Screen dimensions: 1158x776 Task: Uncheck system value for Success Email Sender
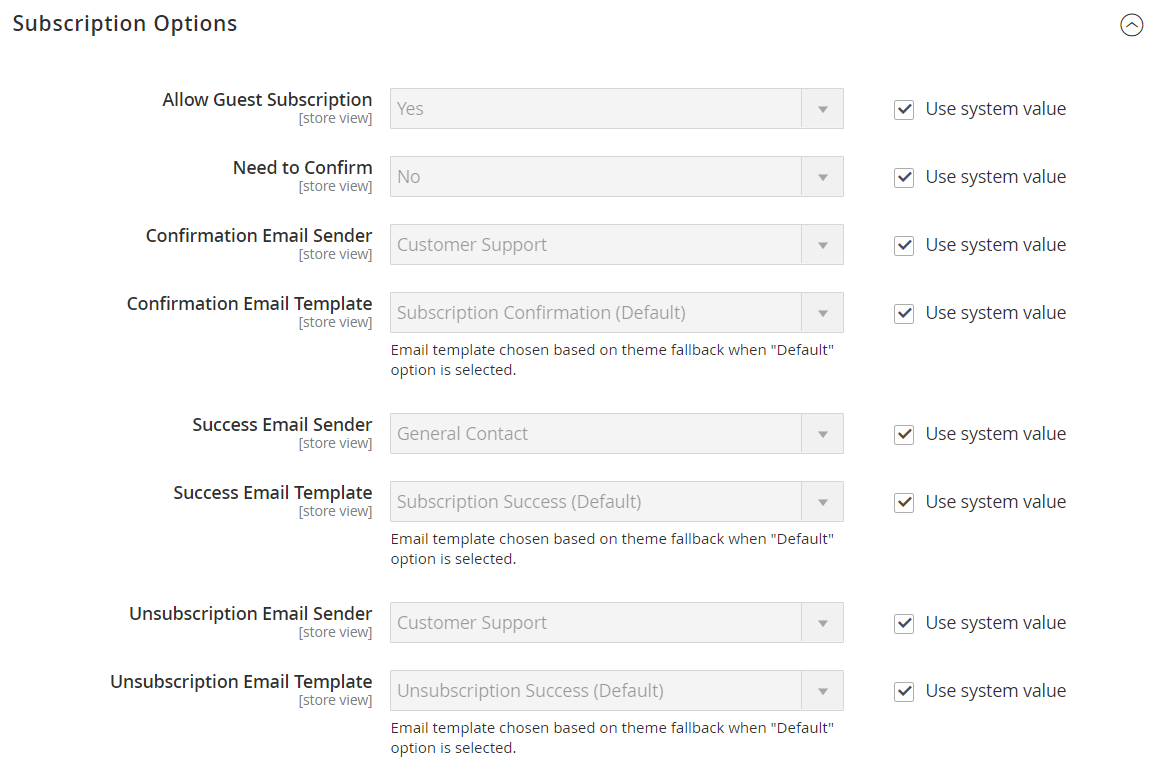(x=904, y=434)
